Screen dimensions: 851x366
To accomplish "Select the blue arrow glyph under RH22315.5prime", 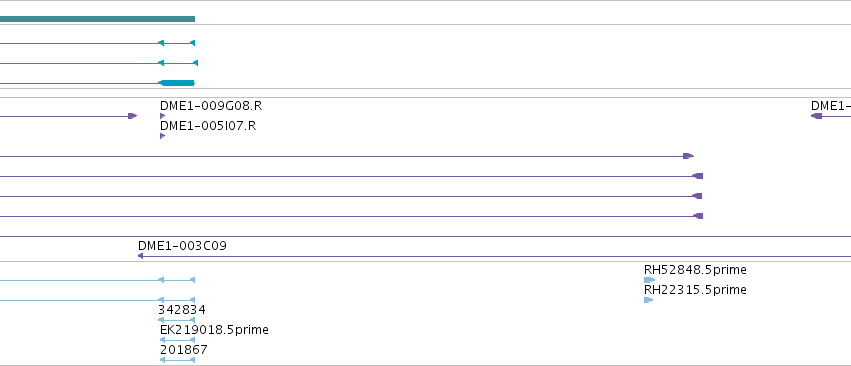I will pos(649,300).
